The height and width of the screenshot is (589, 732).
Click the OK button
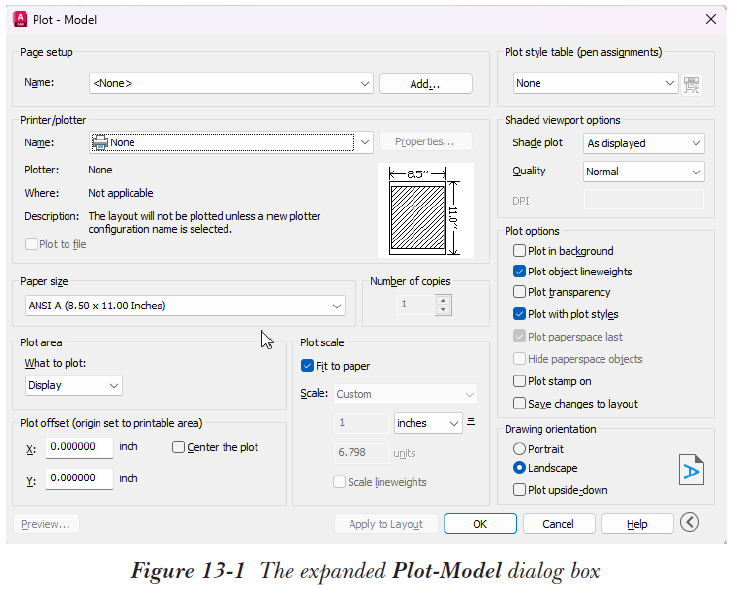(480, 524)
